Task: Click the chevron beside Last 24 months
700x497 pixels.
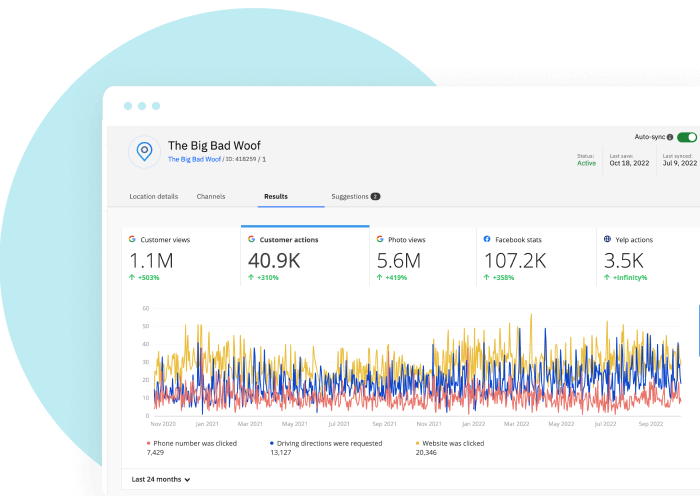Action: pos(187,480)
